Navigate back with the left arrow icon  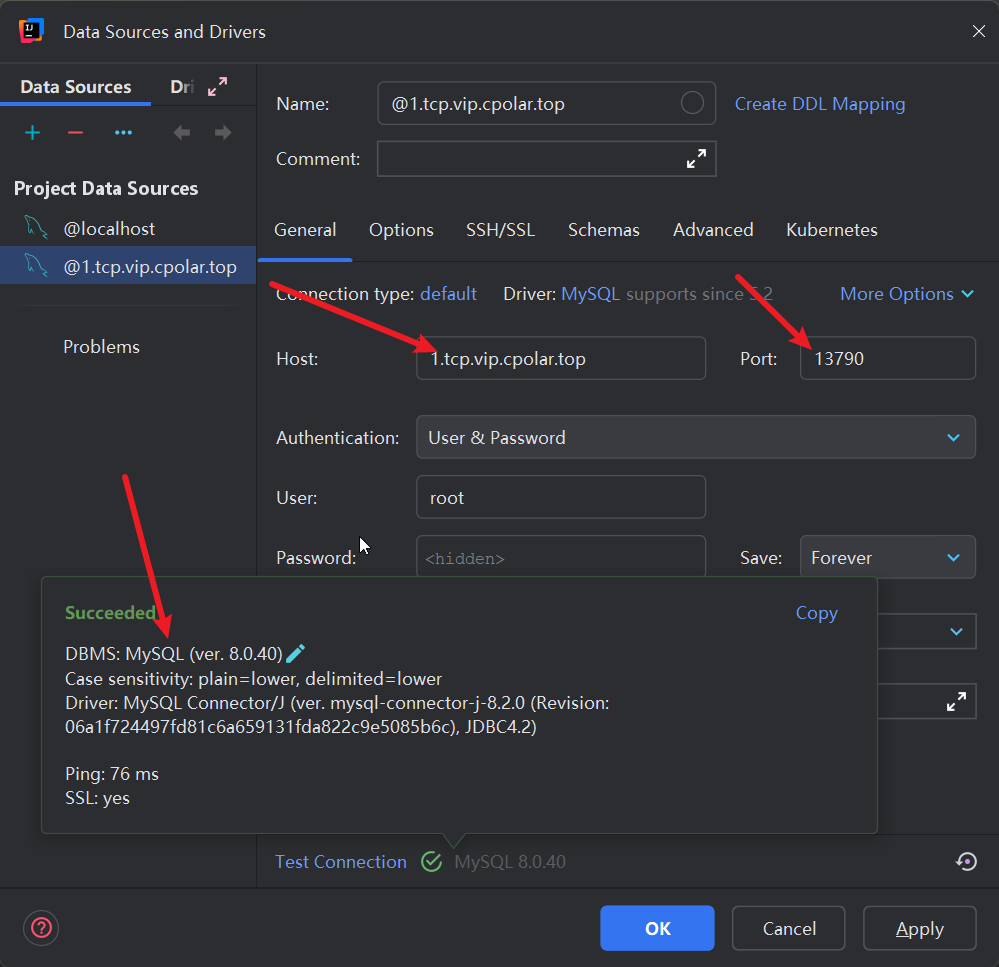point(182,133)
